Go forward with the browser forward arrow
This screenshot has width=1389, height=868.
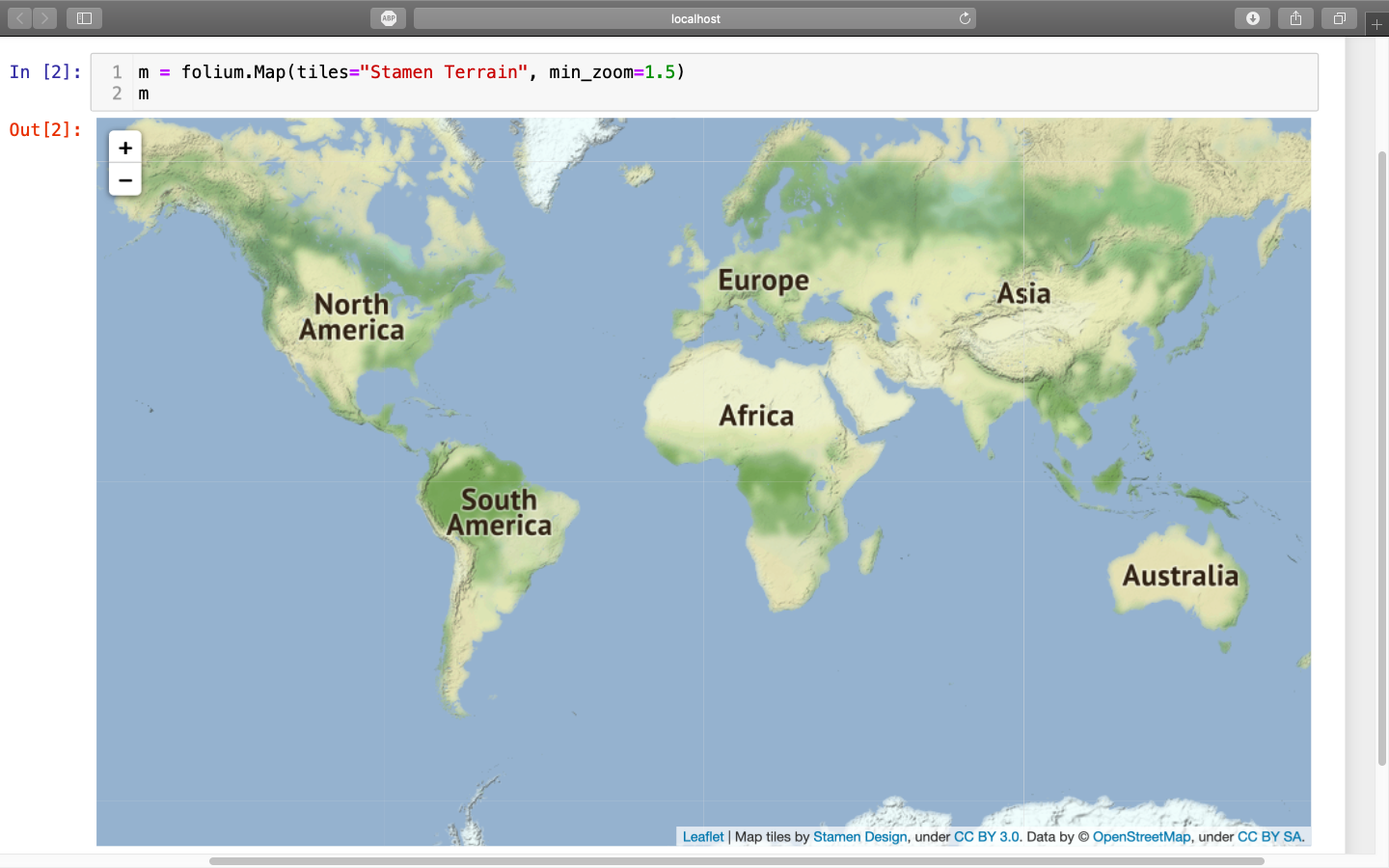(45, 18)
